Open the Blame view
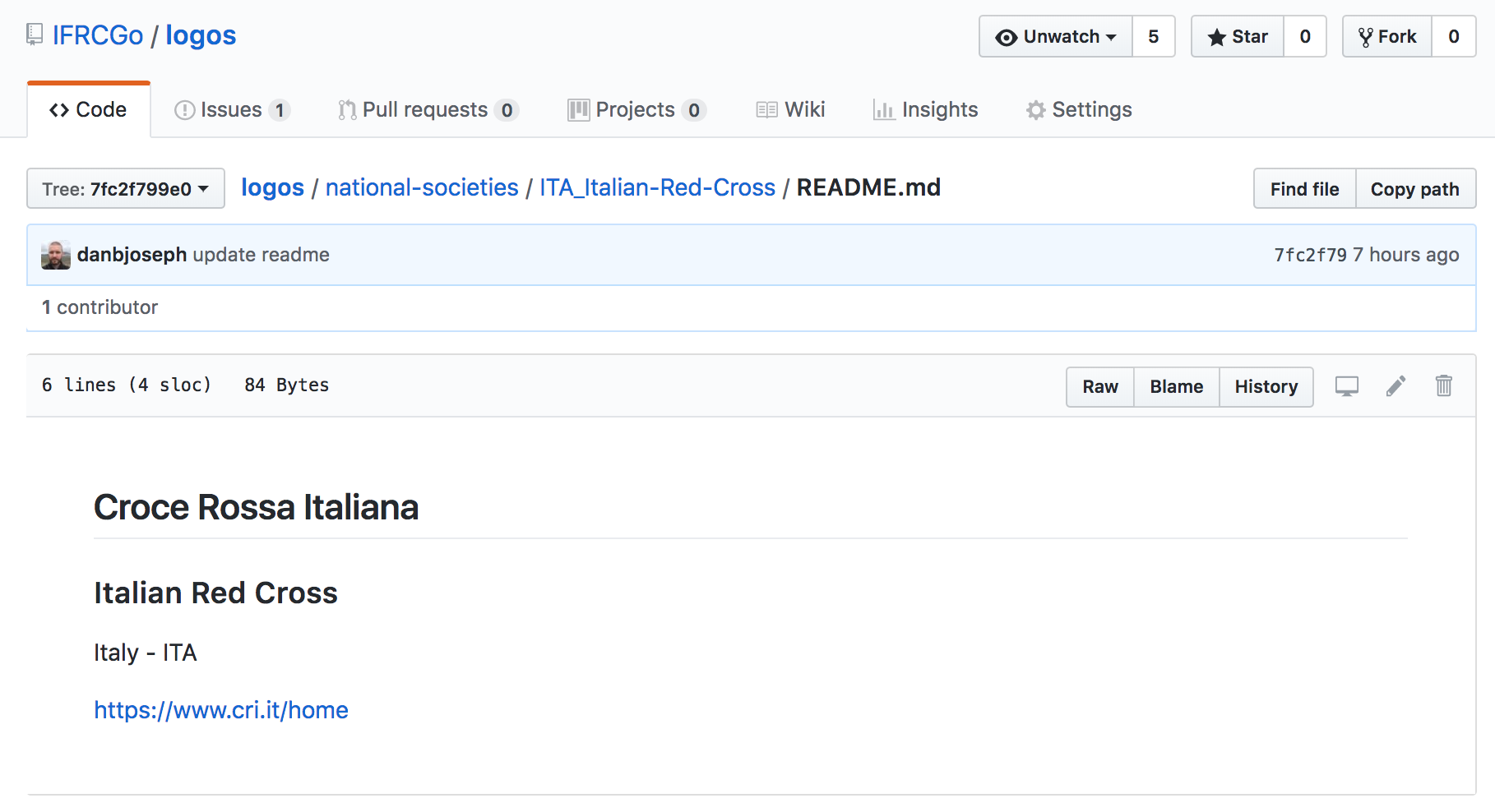Viewport: 1495px width, 812px height. pos(1177,386)
